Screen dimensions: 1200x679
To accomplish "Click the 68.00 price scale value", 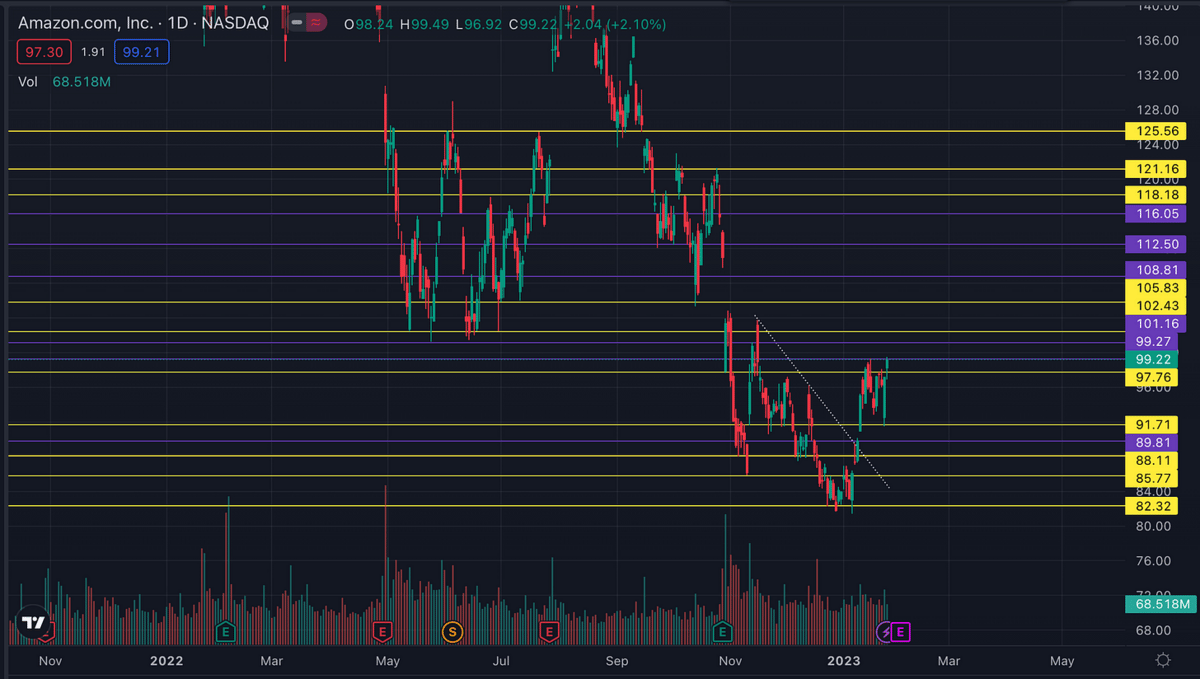I will [x=1155, y=630].
